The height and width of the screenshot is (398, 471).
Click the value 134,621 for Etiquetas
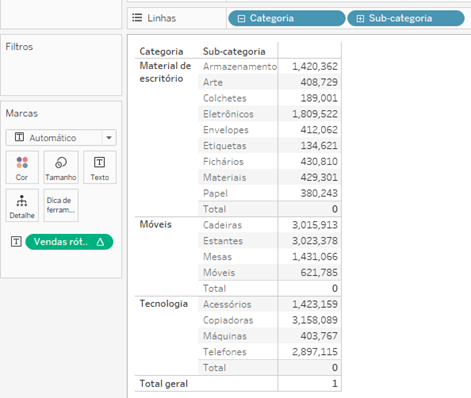tap(319, 146)
